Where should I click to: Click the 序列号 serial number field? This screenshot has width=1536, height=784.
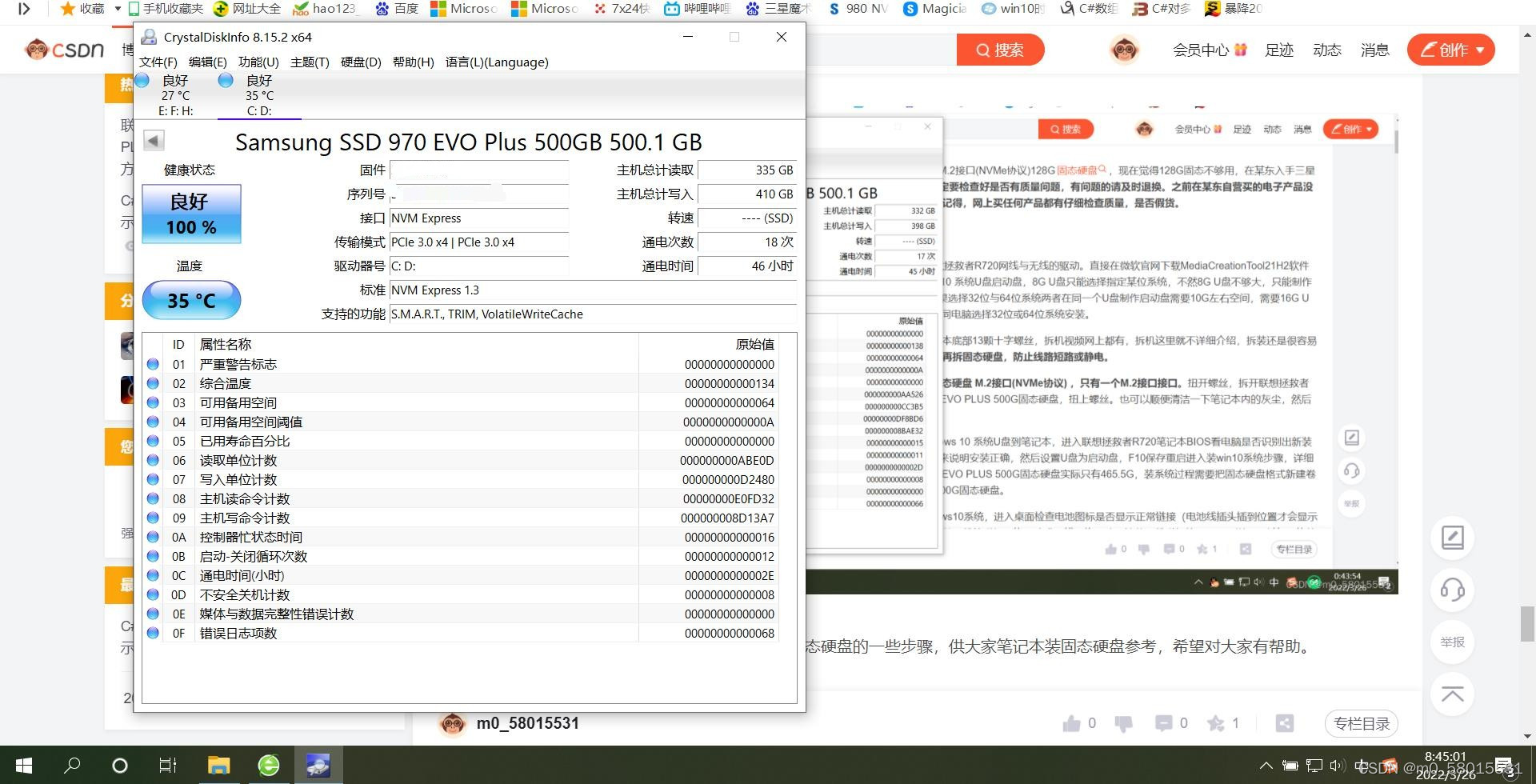point(478,194)
